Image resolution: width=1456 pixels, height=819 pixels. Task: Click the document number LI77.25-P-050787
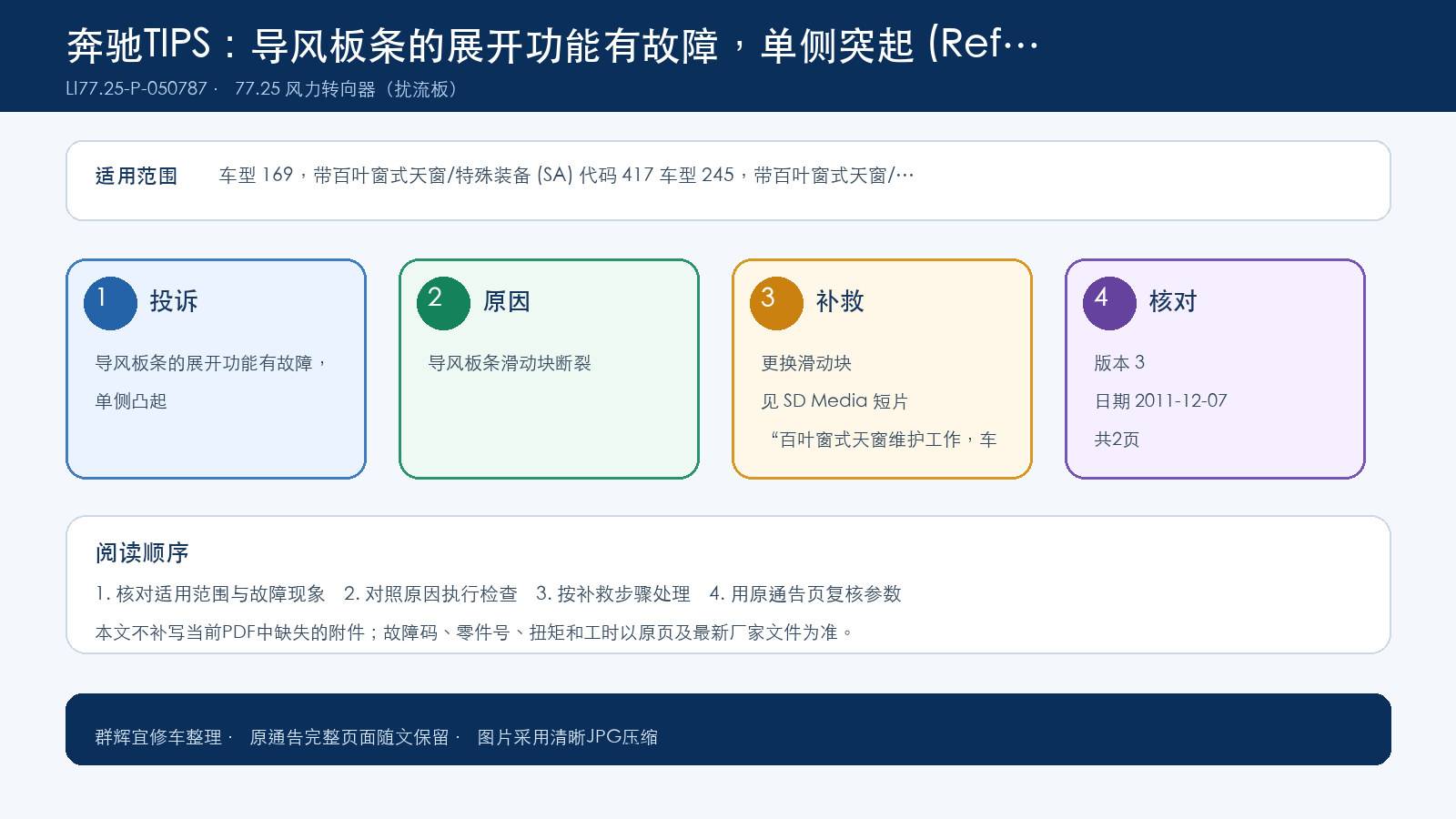point(136,89)
